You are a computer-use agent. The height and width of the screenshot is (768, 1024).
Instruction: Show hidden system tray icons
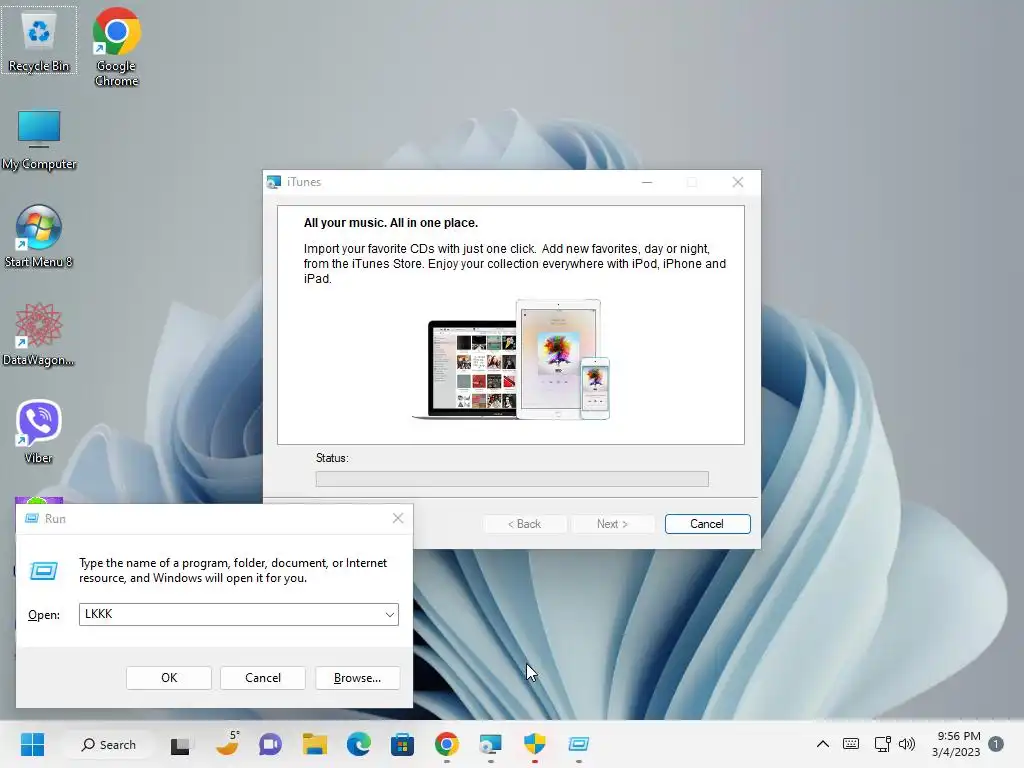pyautogui.click(x=823, y=744)
